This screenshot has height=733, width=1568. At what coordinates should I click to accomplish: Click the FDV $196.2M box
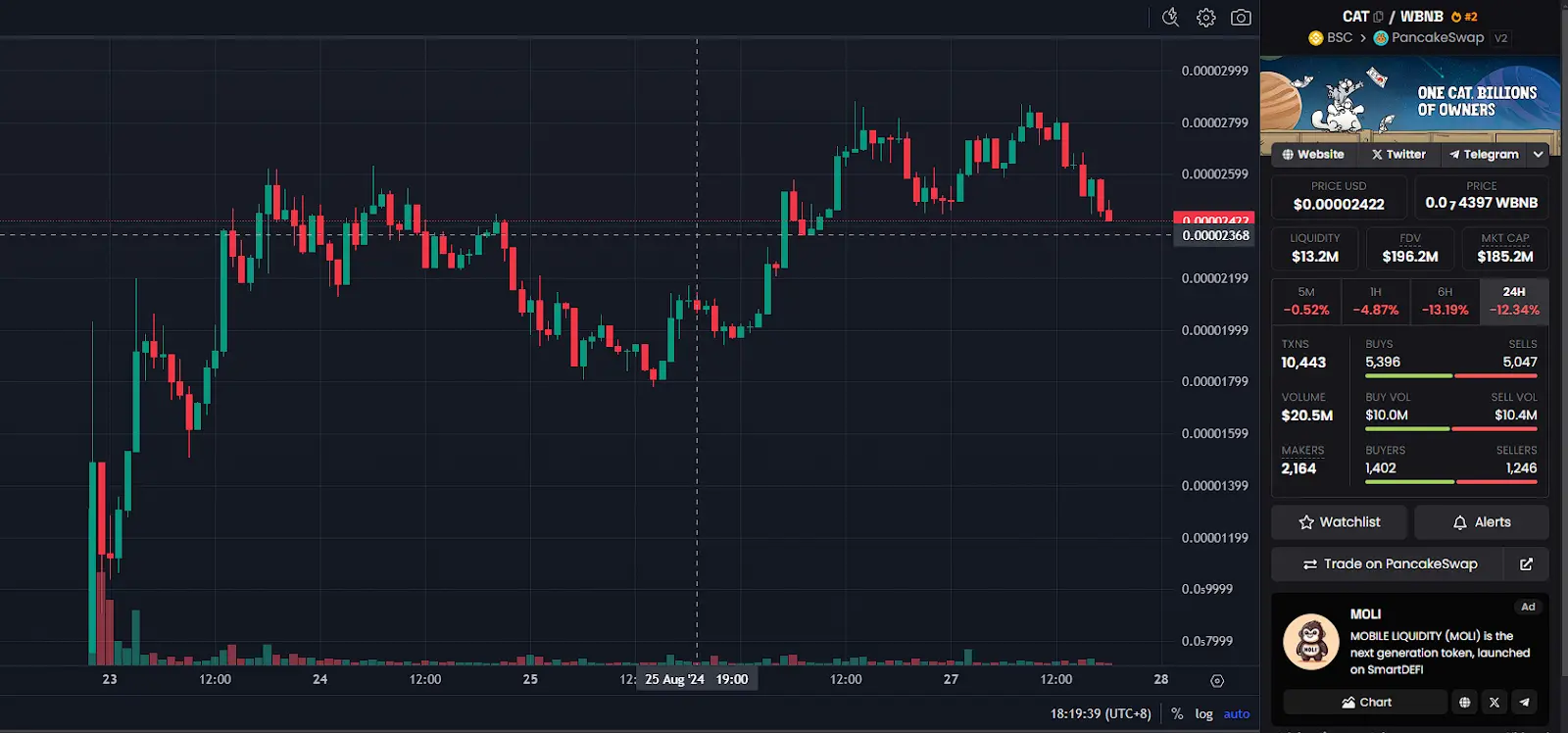[1410, 249]
